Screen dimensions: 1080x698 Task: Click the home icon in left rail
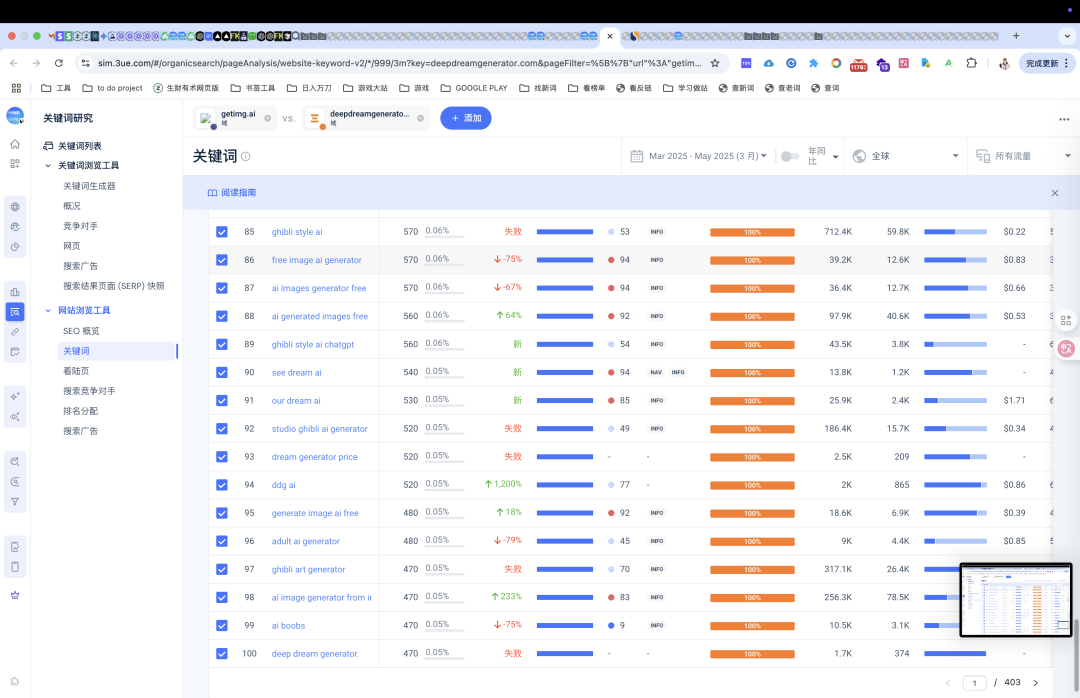click(15, 144)
